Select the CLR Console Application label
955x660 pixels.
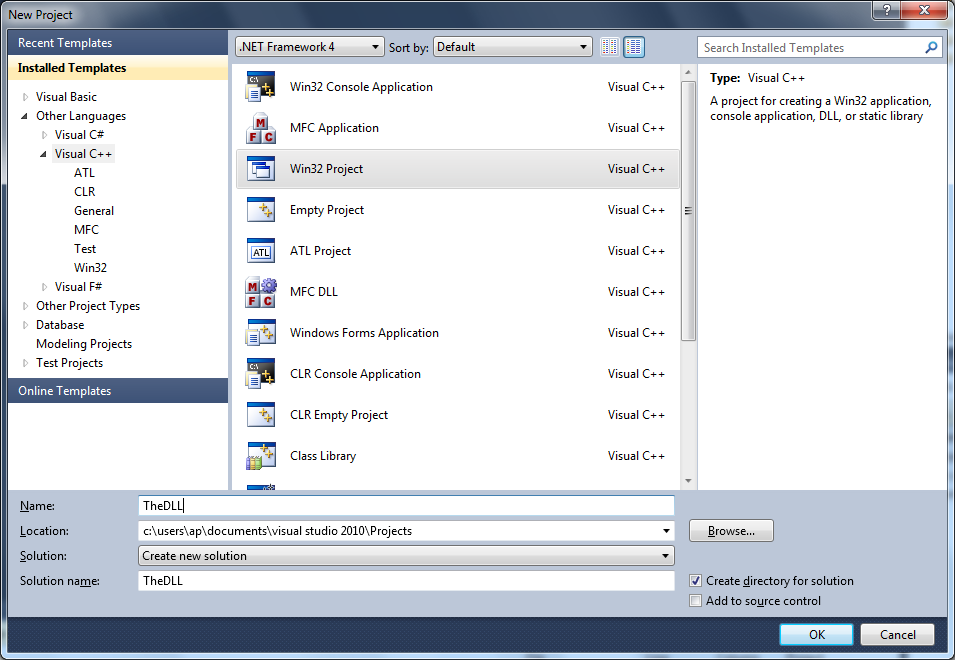[x=356, y=374]
